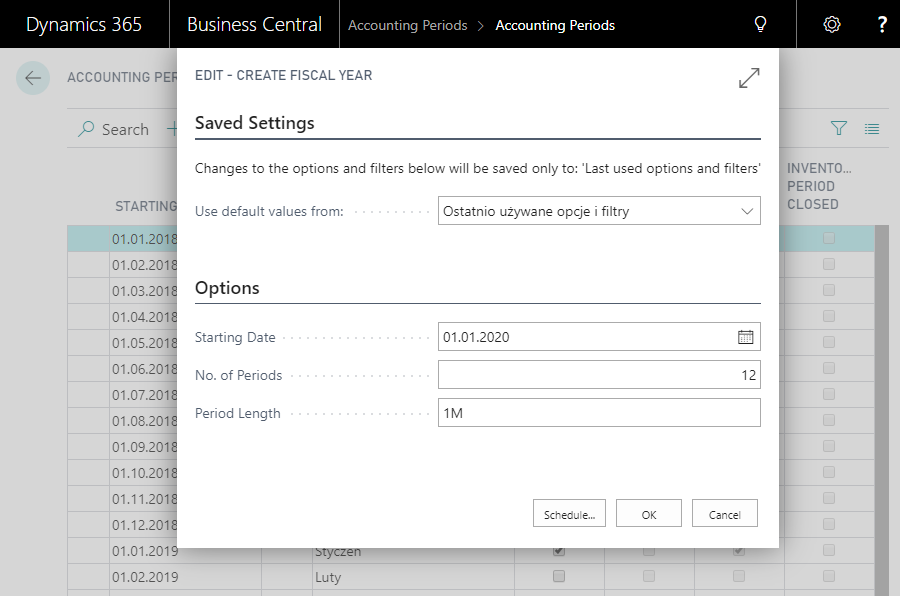The width and height of the screenshot is (900, 596).
Task: Click the Cancel button
Action: tap(724, 513)
